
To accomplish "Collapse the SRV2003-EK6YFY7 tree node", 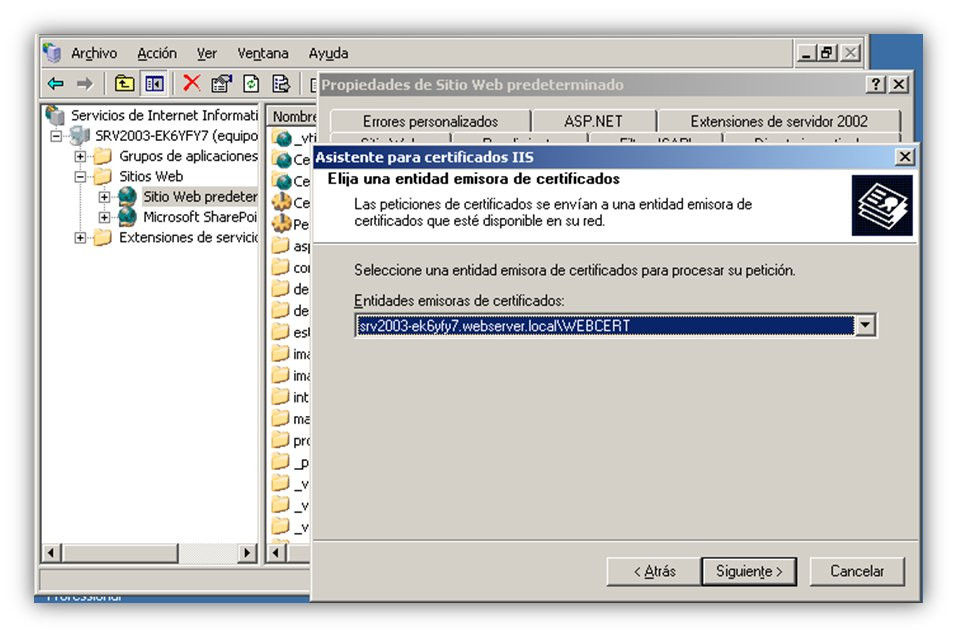I will pos(56,135).
